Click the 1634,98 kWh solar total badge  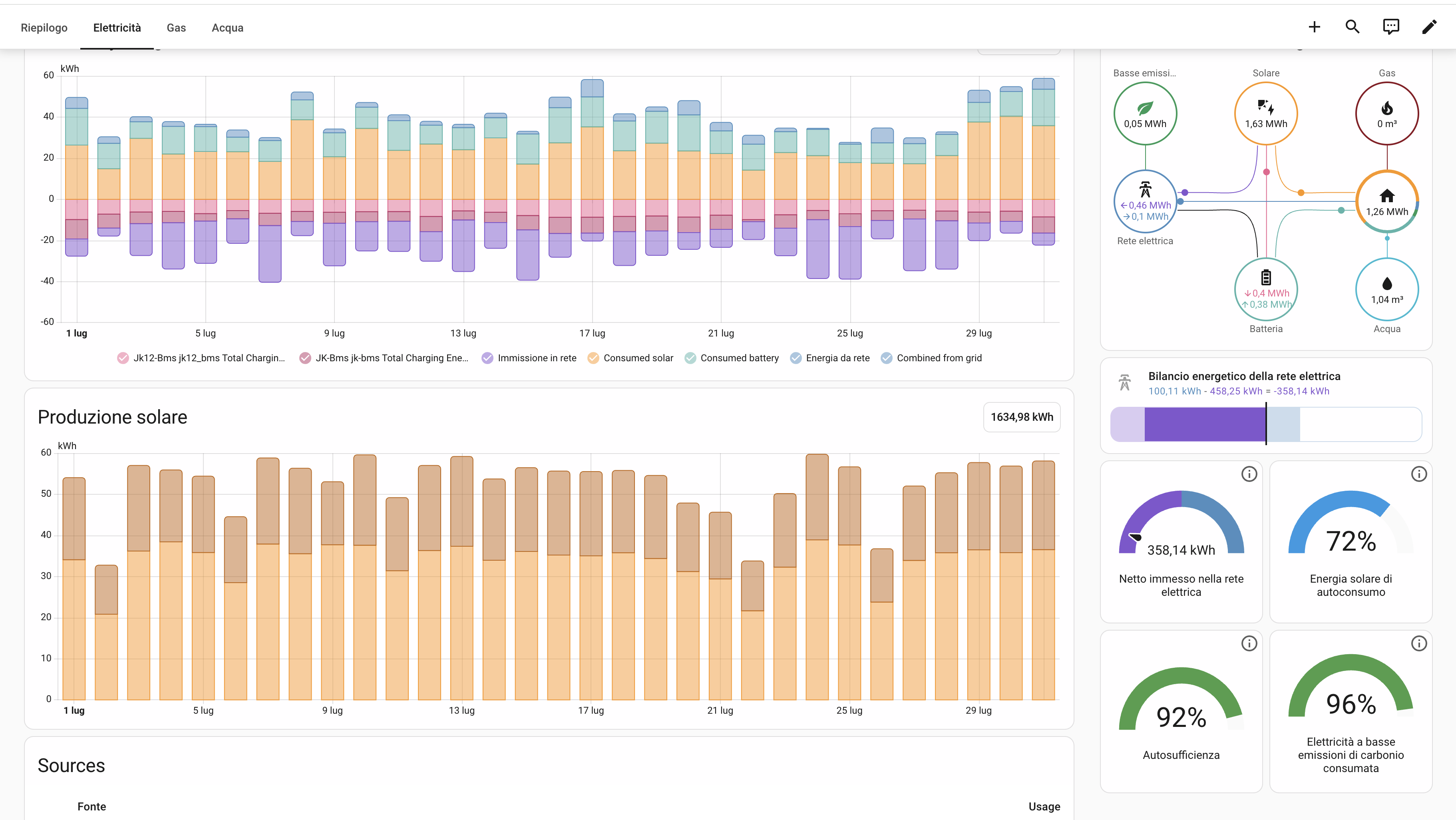tap(1021, 417)
